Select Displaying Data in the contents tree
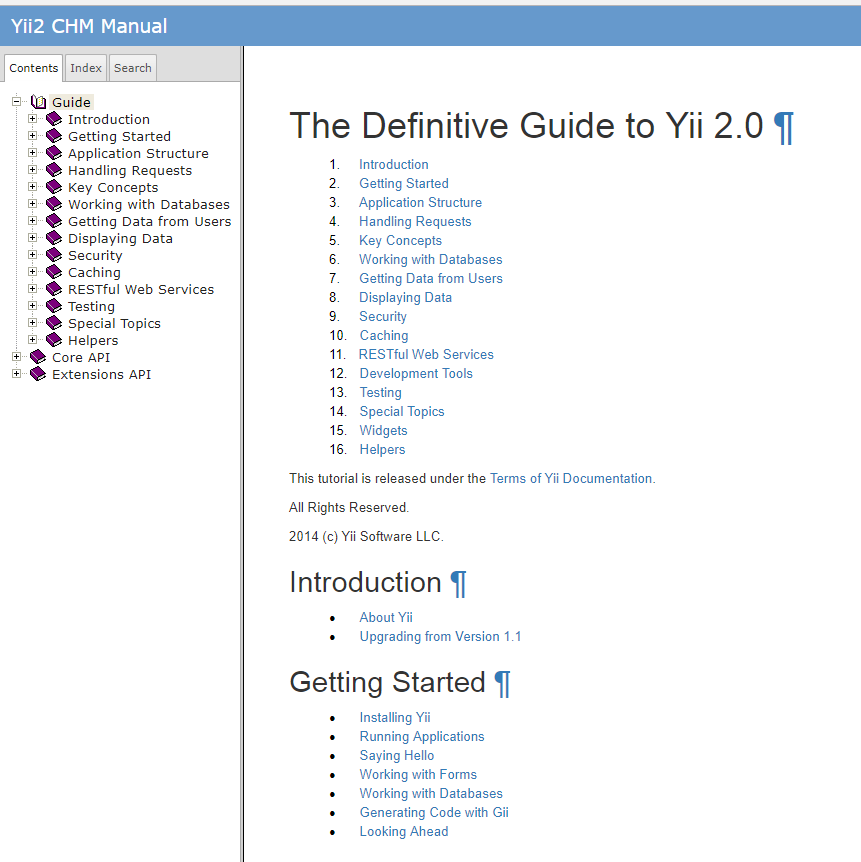 120,239
